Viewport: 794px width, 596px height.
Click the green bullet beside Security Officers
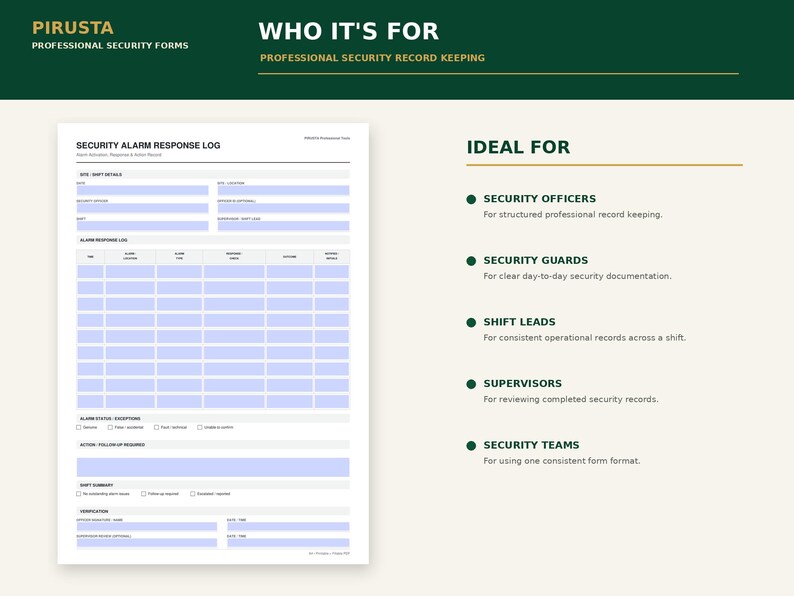[x=471, y=200]
